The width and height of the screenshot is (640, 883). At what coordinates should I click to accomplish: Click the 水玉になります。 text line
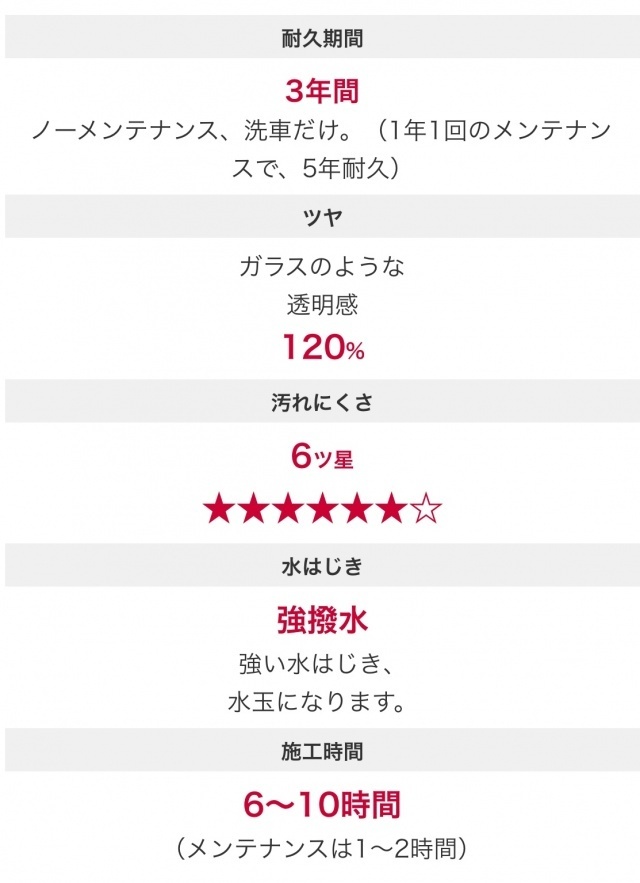(x=322, y=700)
